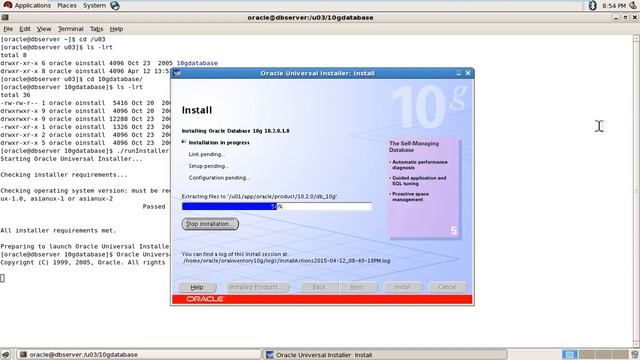Click the GNOME foot logo icon

coord(7,5)
